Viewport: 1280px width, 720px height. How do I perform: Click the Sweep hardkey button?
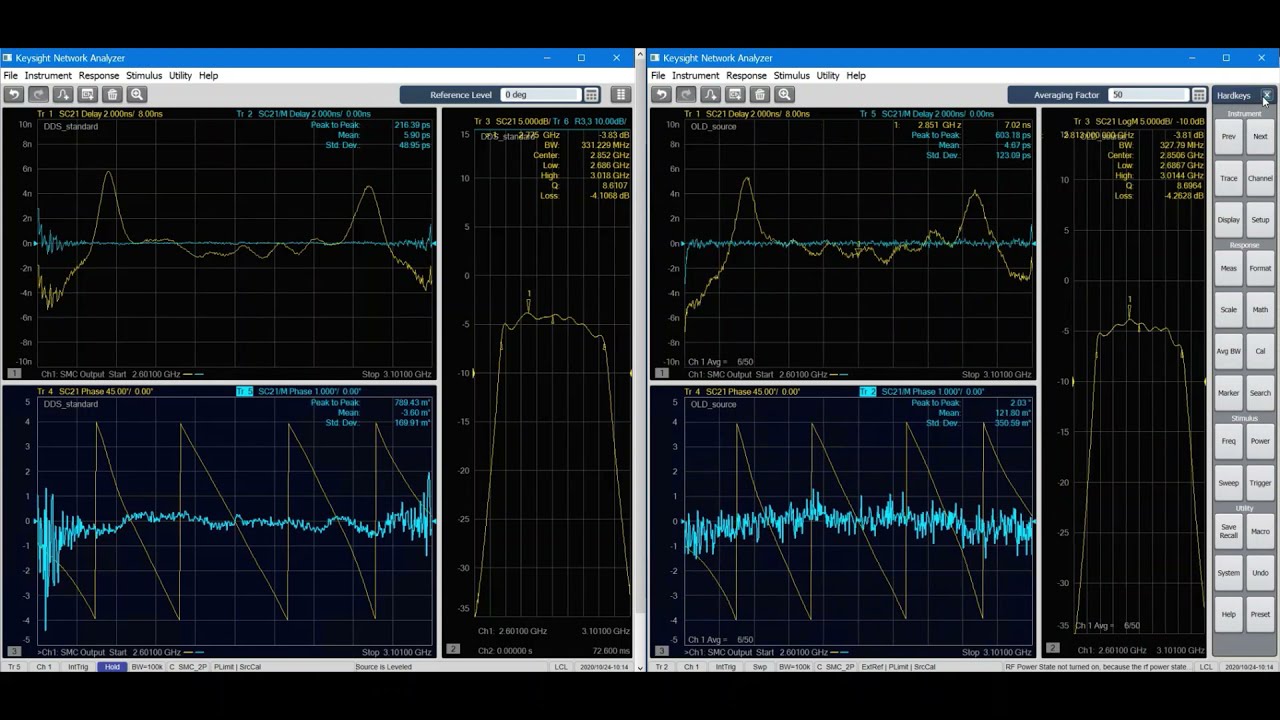click(1229, 483)
